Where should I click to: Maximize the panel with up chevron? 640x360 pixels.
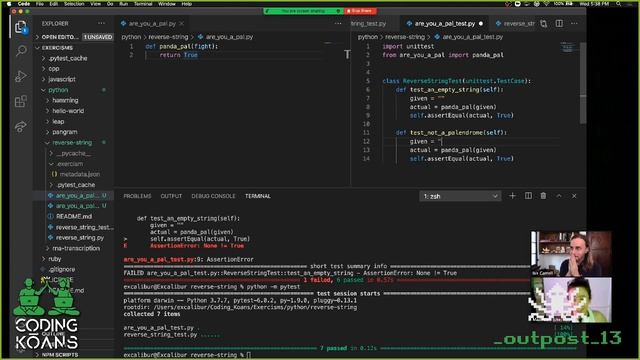coord(559,196)
